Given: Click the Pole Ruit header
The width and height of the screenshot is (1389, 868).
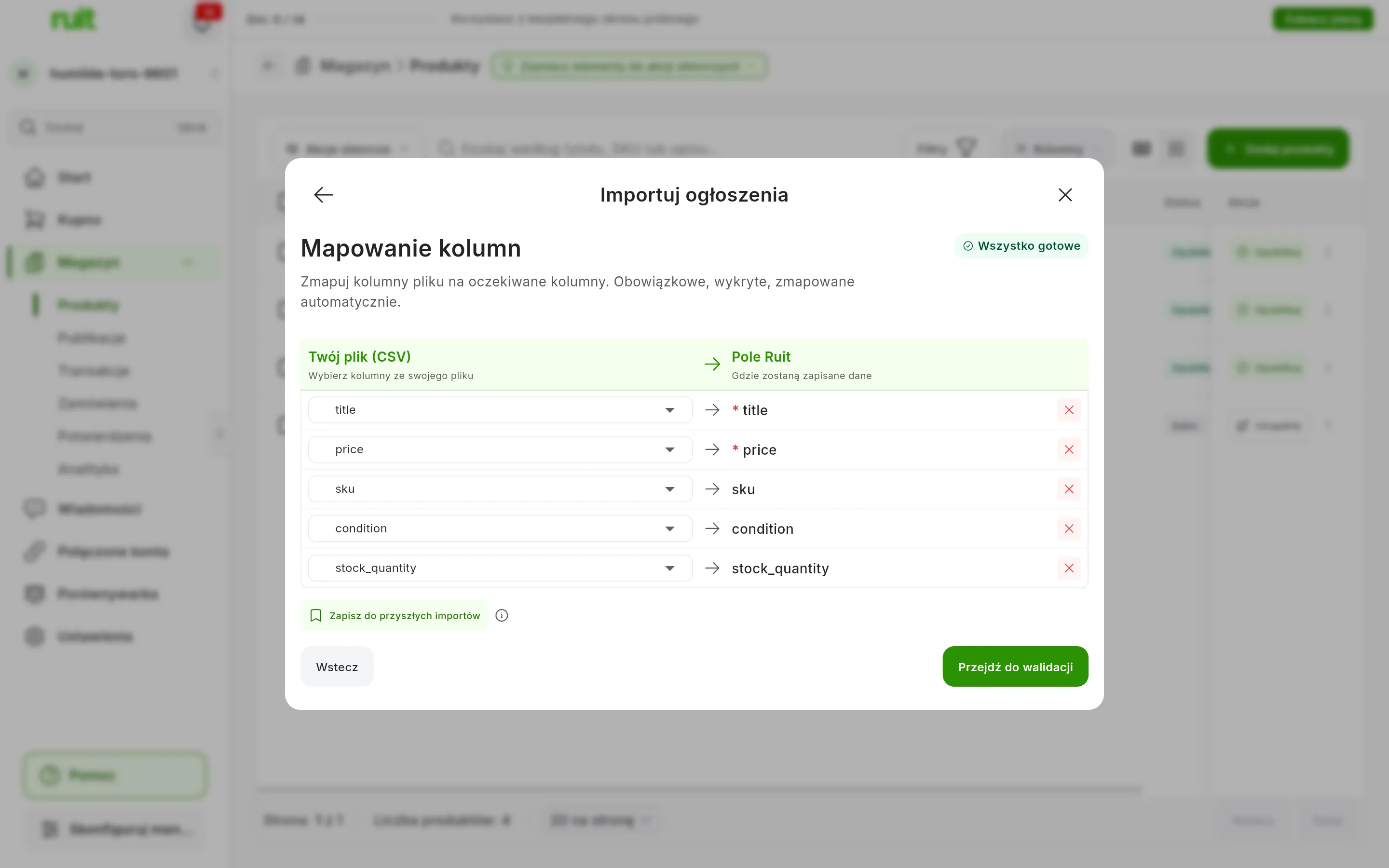Looking at the screenshot, I should pos(761,356).
